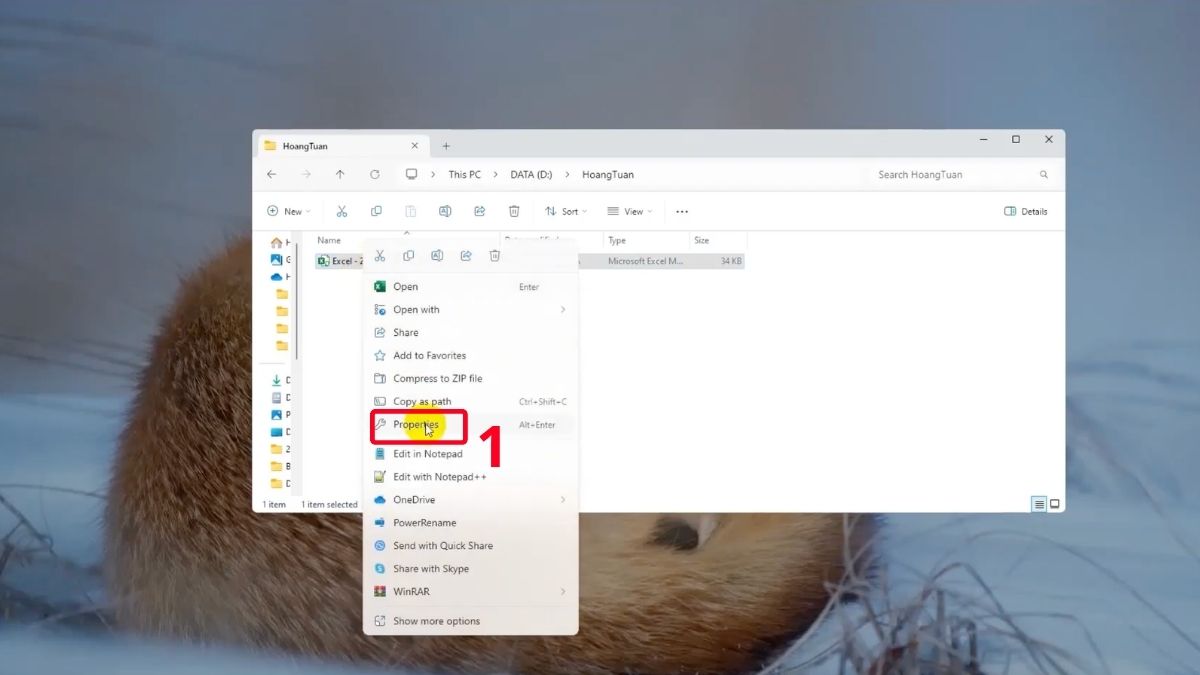This screenshot has width=1200, height=675.
Task: Click the Refresh button
Action: [x=375, y=174]
